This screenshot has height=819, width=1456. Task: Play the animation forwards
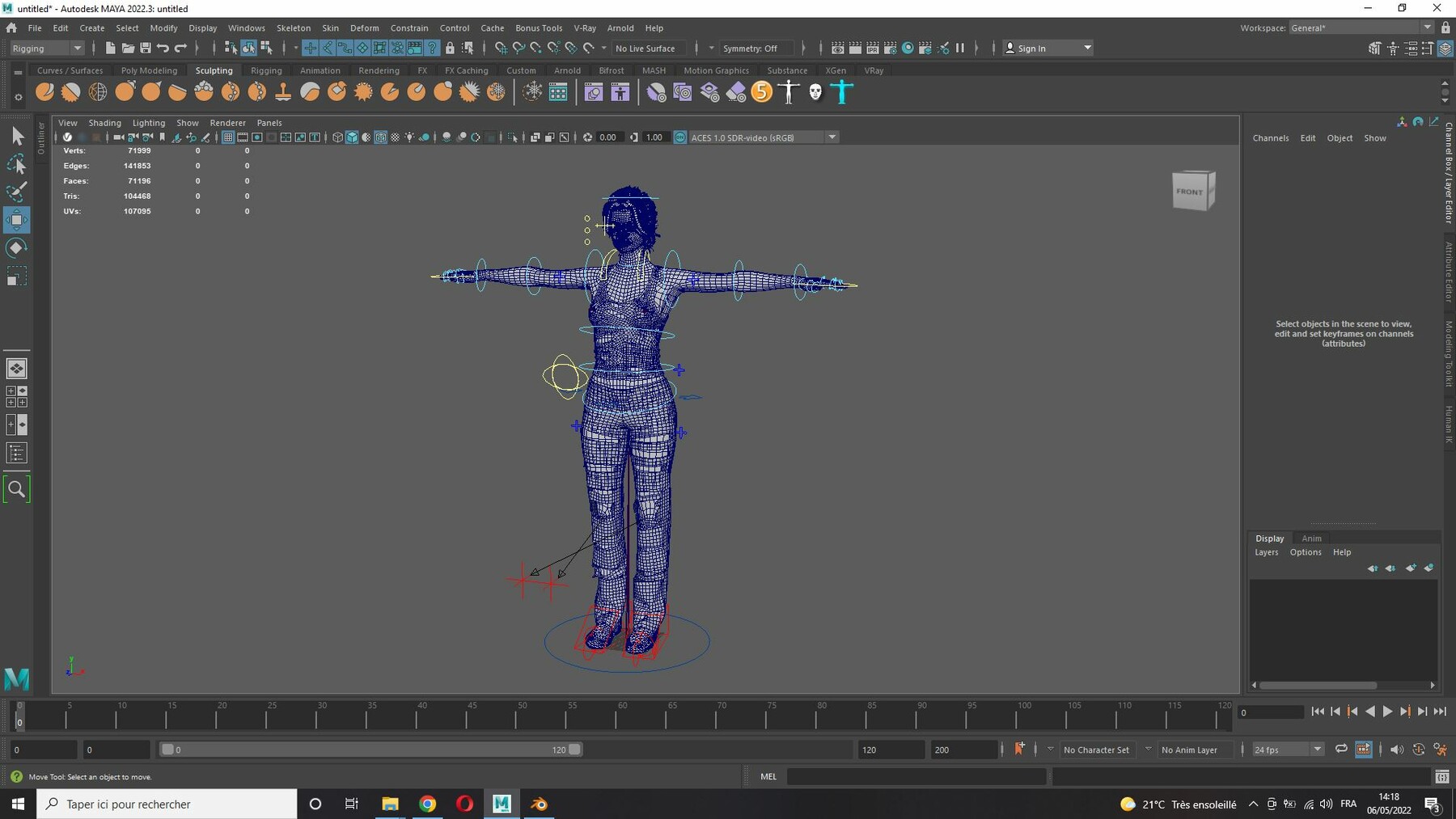(x=1387, y=711)
